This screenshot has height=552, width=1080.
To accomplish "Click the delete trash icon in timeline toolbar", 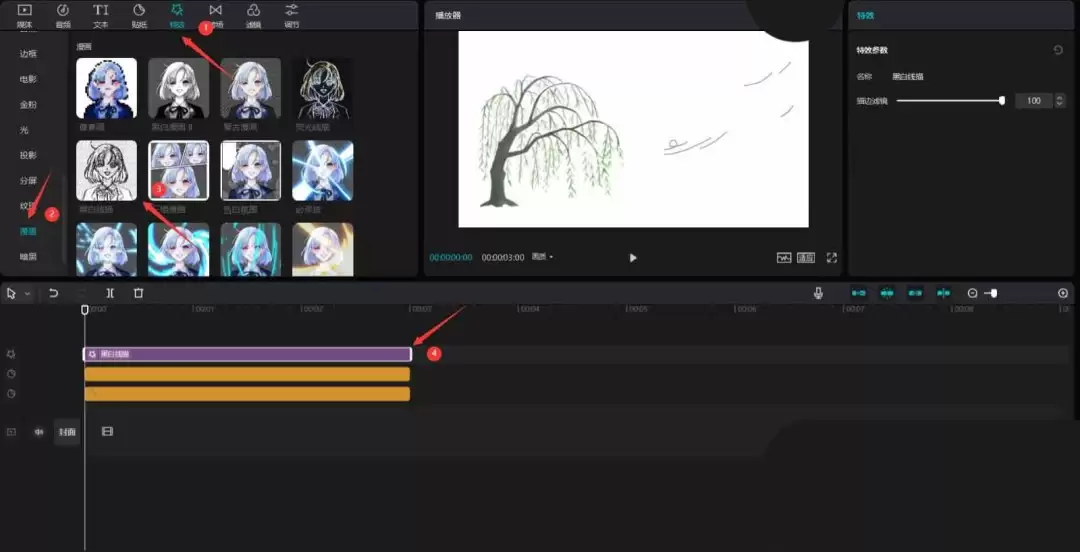I will coord(139,293).
